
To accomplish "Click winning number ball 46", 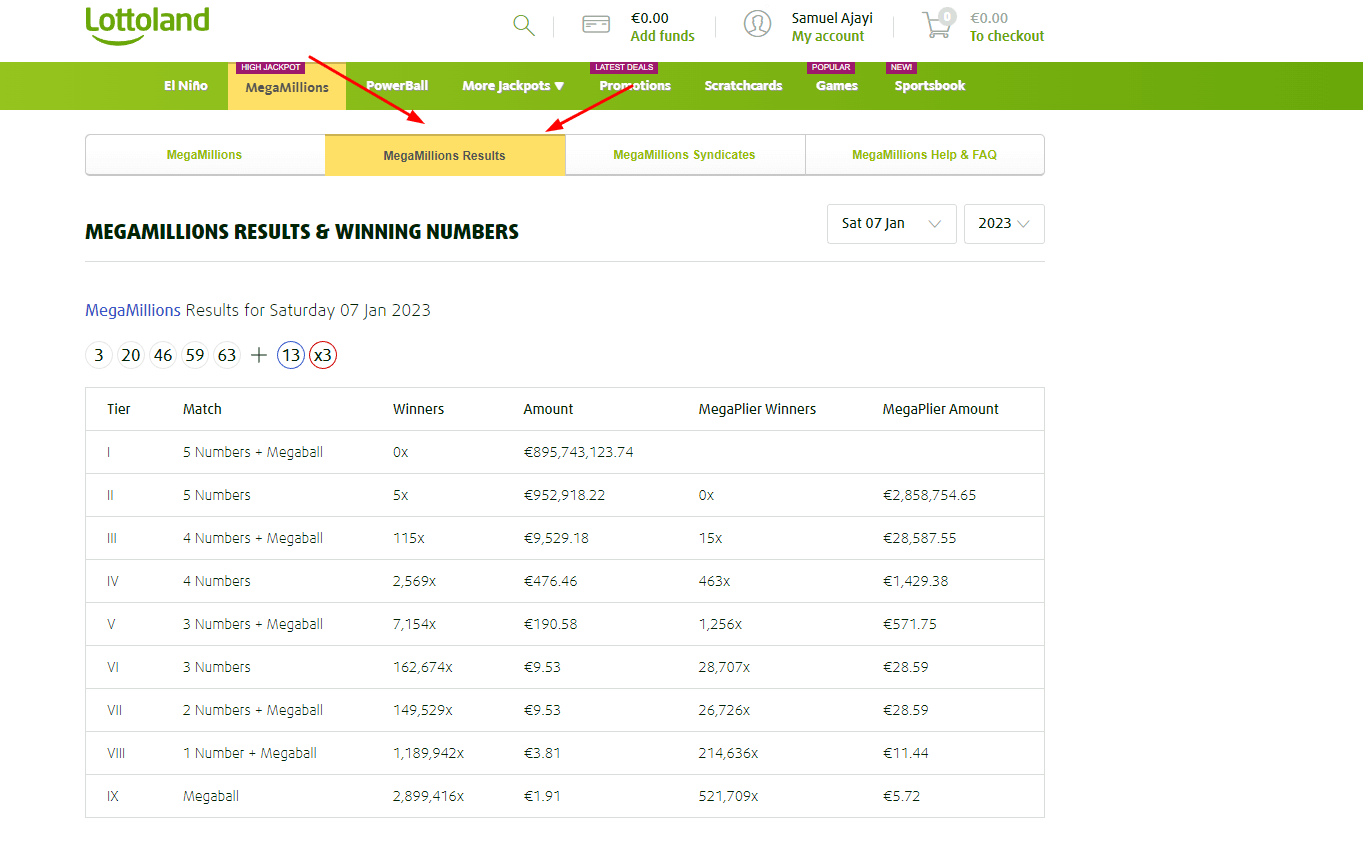I will pos(163,355).
